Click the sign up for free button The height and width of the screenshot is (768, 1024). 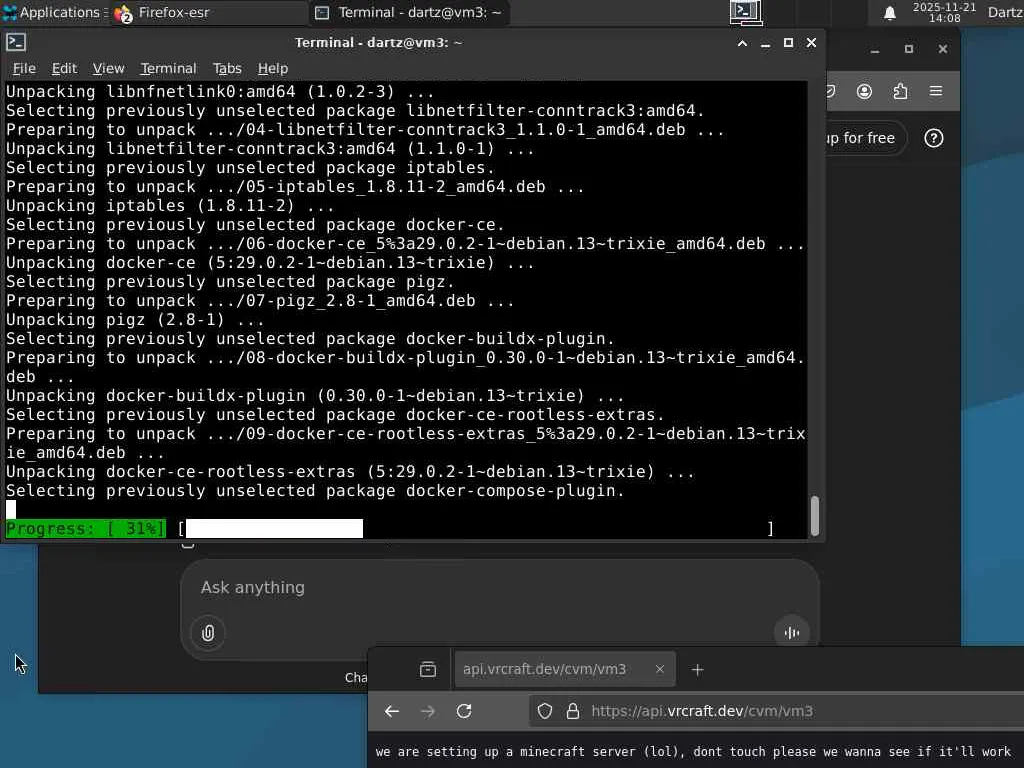866,138
